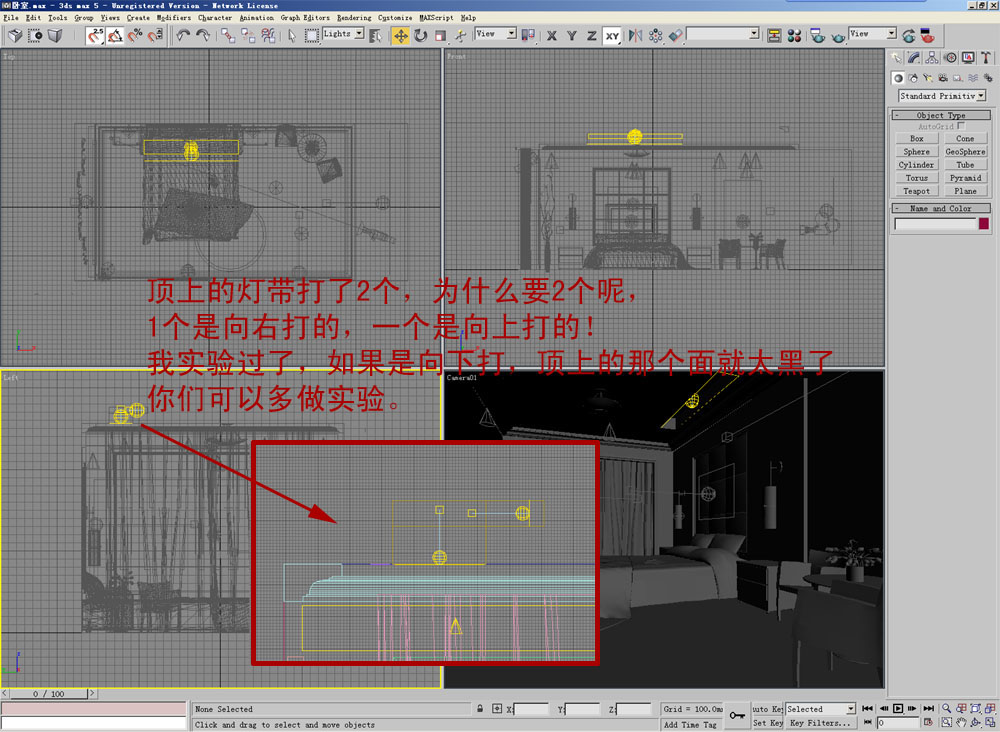This screenshot has width=1000, height=732.
Task: Toggle the Percent Snap button
Action: coord(135,36)
